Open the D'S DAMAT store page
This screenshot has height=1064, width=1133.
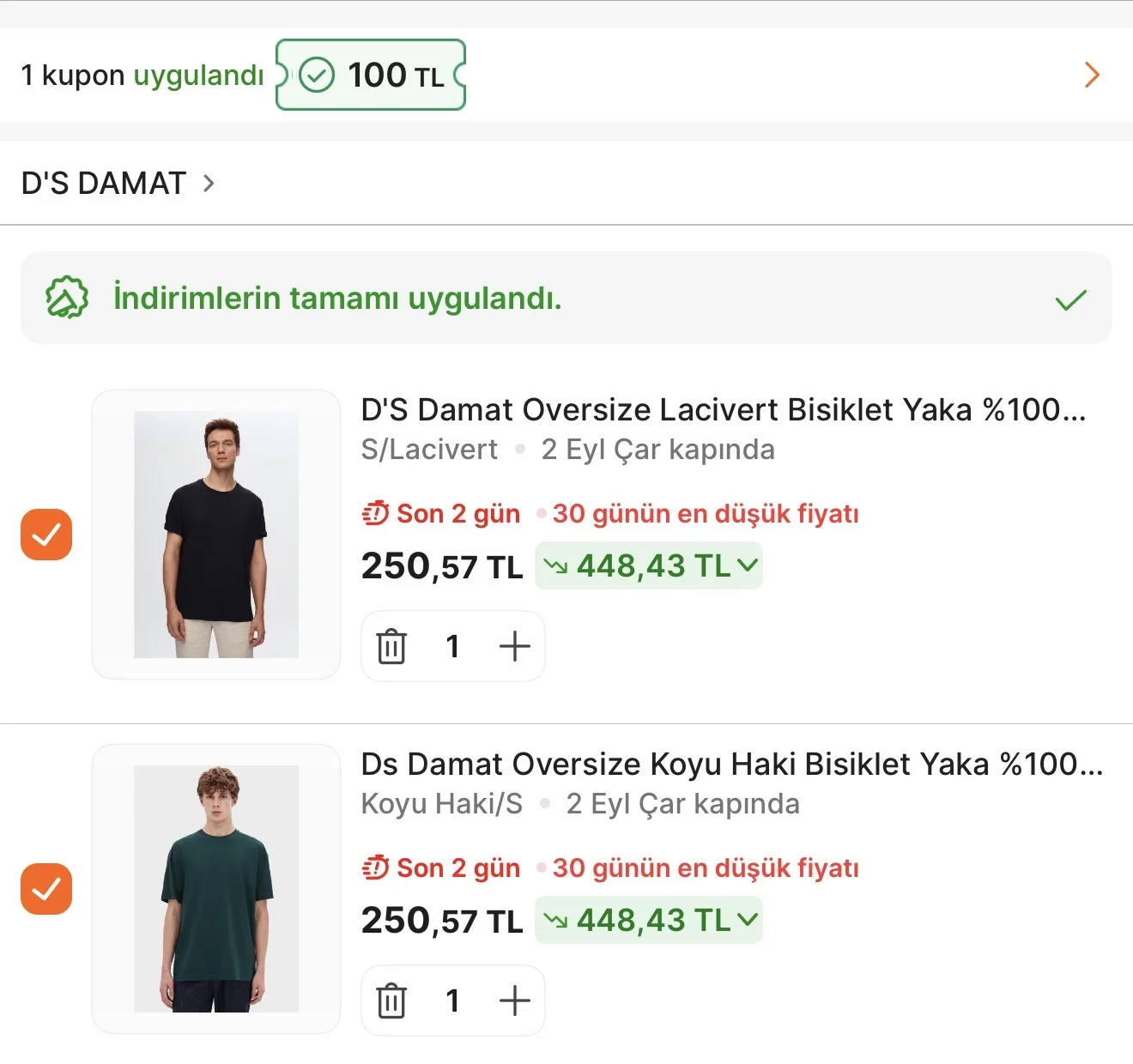click(x=118, y=183)
